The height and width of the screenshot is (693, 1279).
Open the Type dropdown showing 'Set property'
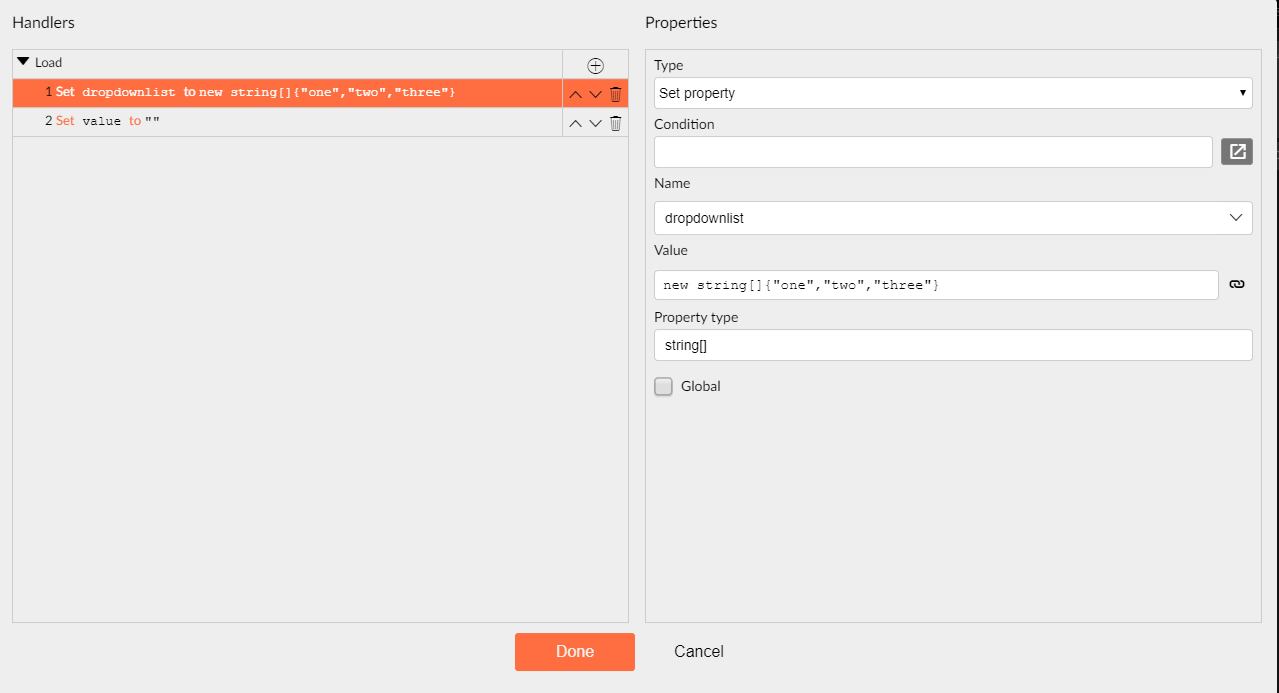click(952, 93)
